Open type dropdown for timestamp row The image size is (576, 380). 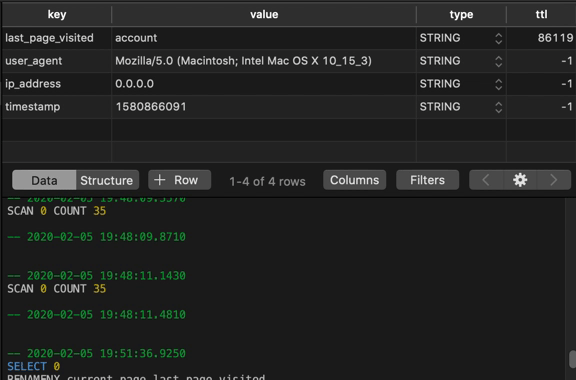pos(498,107)
